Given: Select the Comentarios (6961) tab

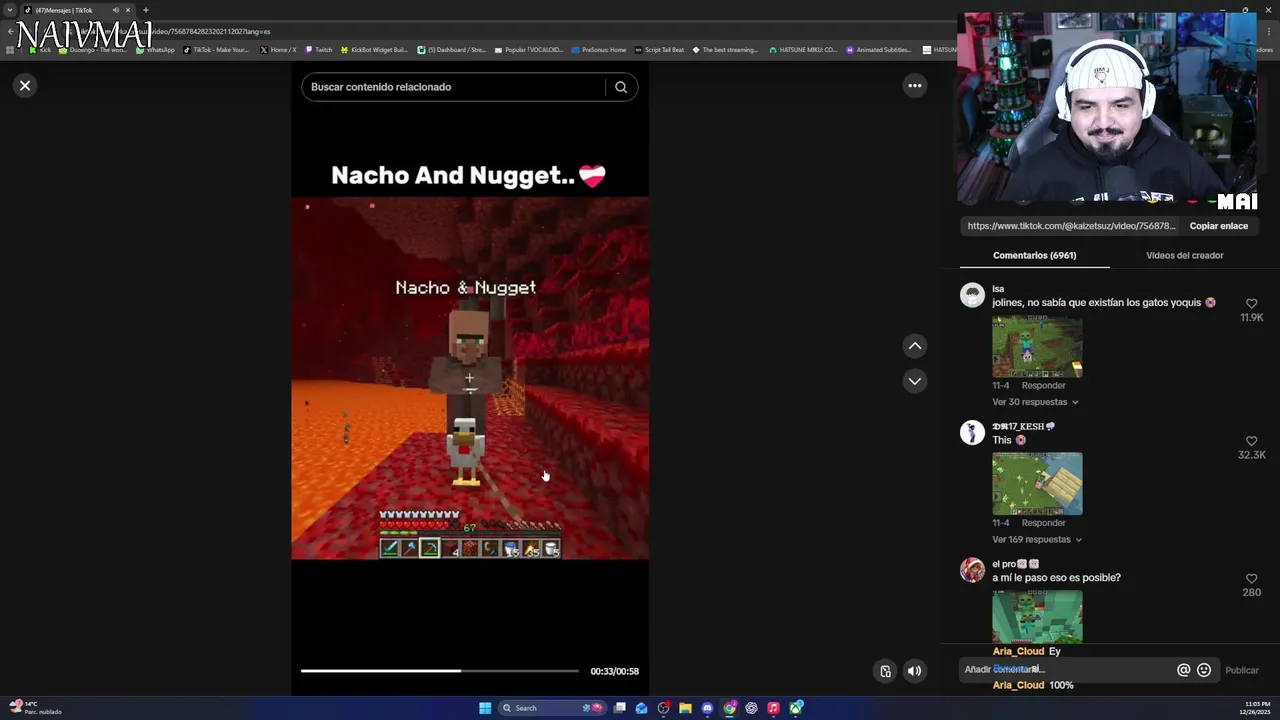Looking at the screenshot, I should point(1034,255).
